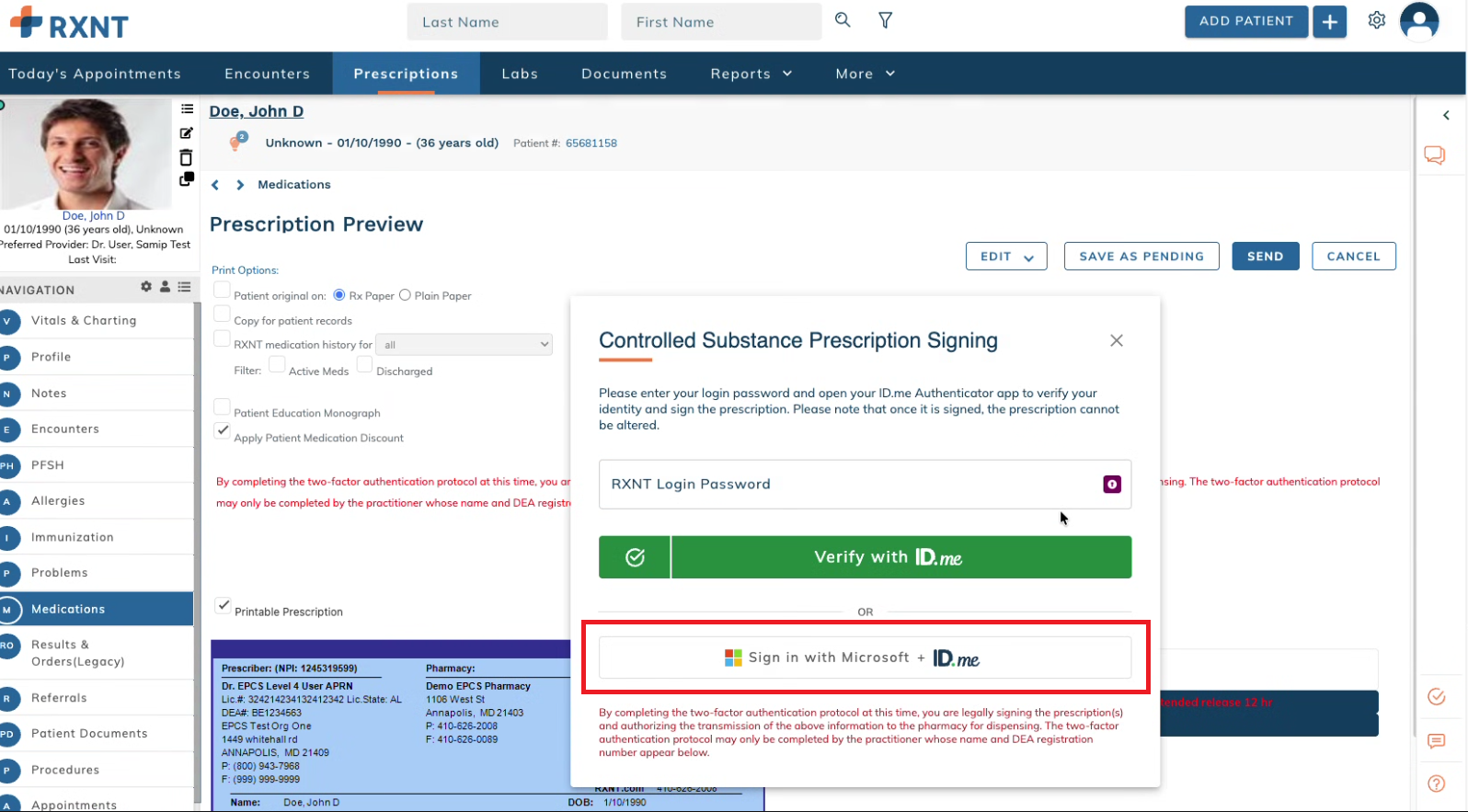Expand the Reports menu
Viewport: 1468px width, 812px height.
click(x=751, y=74)
